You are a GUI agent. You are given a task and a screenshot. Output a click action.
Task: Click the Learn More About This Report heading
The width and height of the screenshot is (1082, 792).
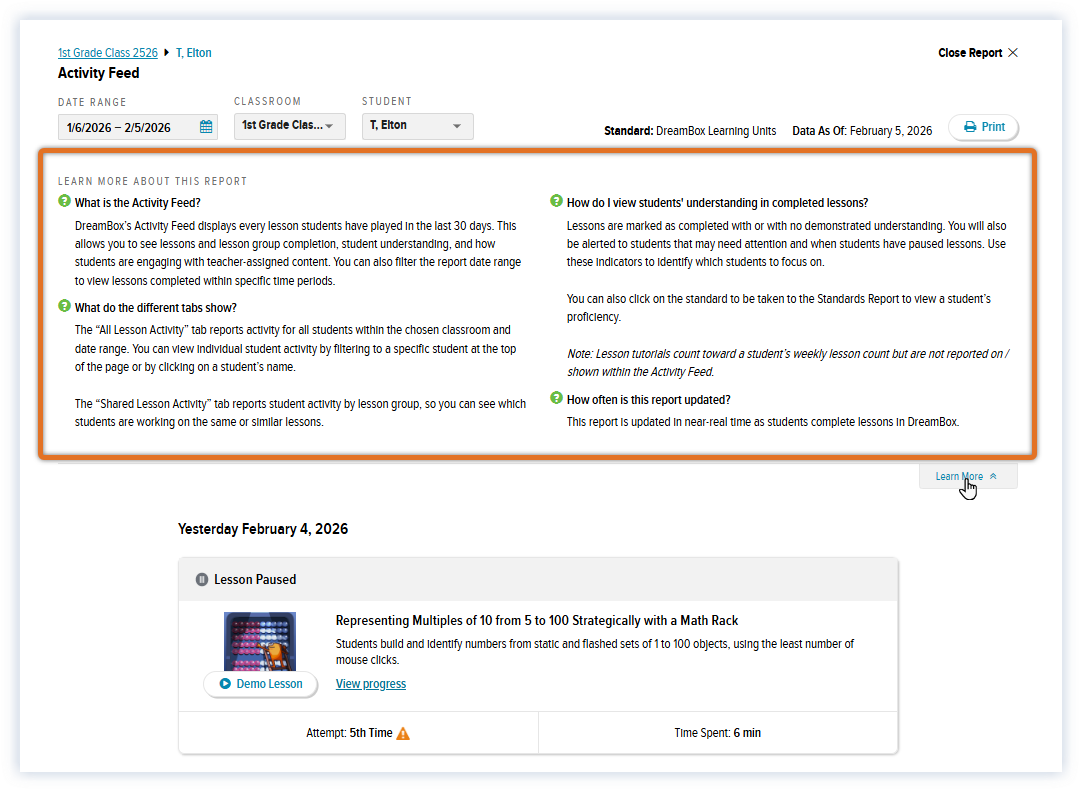point(153,181)
